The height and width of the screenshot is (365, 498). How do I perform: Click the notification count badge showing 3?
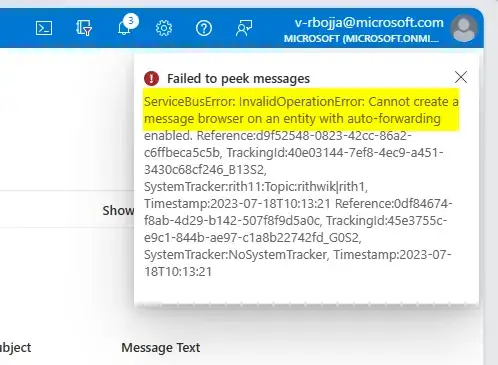pyautogui.click(x=131, y=21)
